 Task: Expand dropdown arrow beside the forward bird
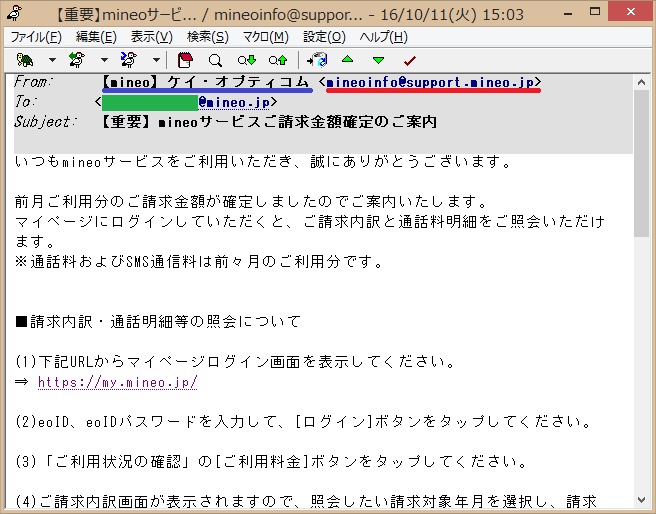pyautogui.click(x=155, y=60)
